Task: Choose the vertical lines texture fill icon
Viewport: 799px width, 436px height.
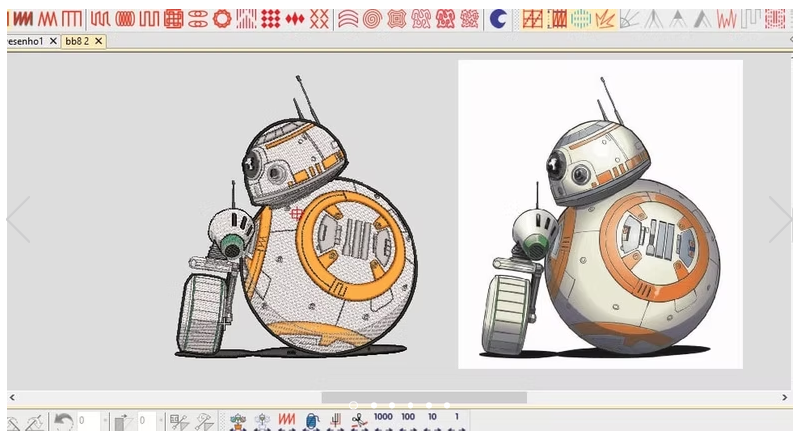Action: [x=247, y=19]
